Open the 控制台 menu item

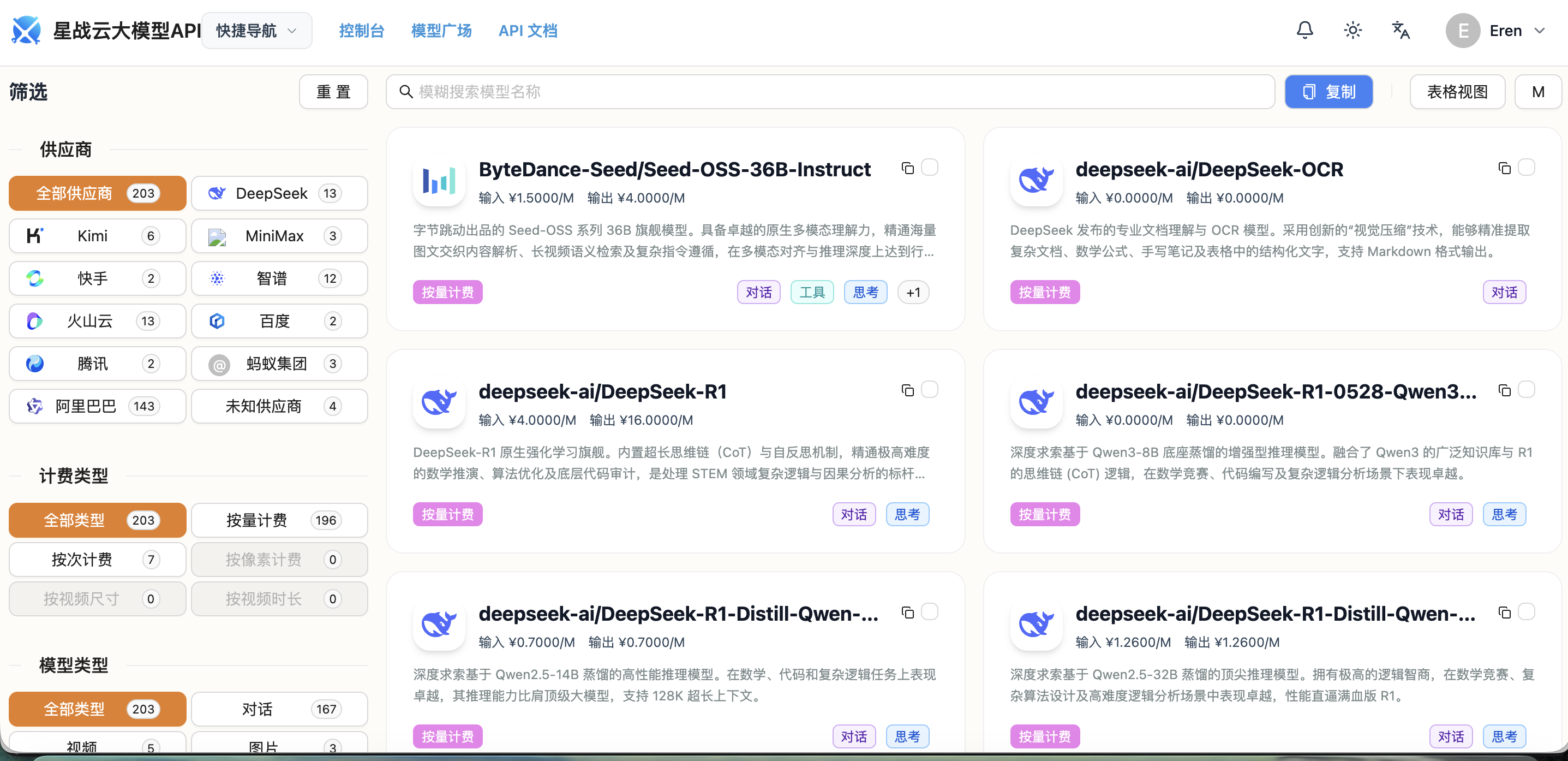[362, 31]
